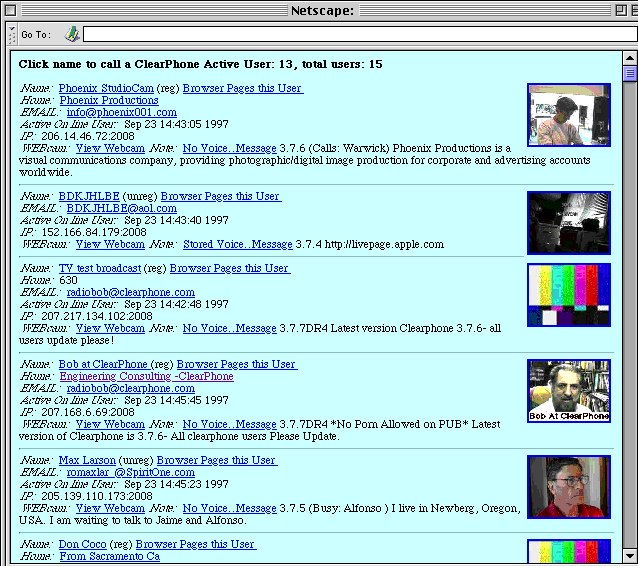Open No Voice Message for Bob at ClearPhone
This screenshot has width=638, height=566.
[229, 424]
